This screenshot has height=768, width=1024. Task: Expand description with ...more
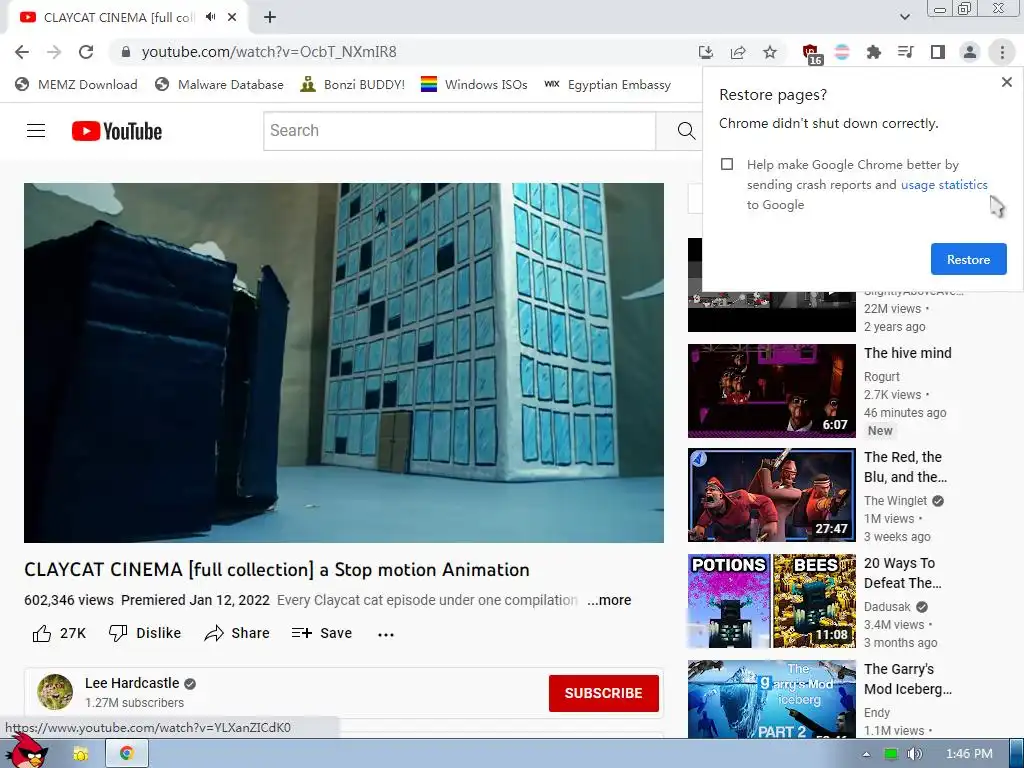click(609, 600)
